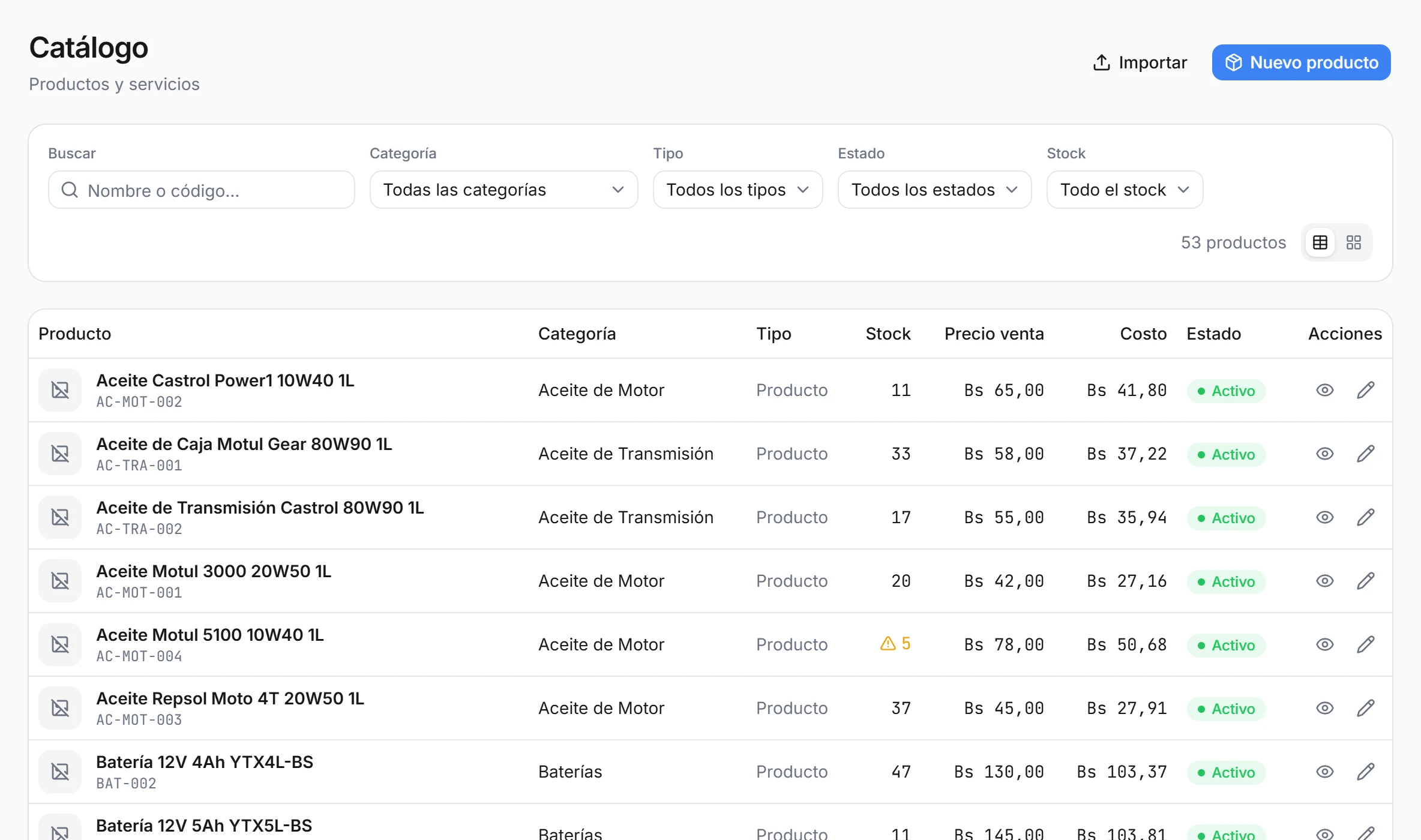Viewport: 1421px width, 840px height.
Task: Click the Producto column header
Action: (75, 334)
